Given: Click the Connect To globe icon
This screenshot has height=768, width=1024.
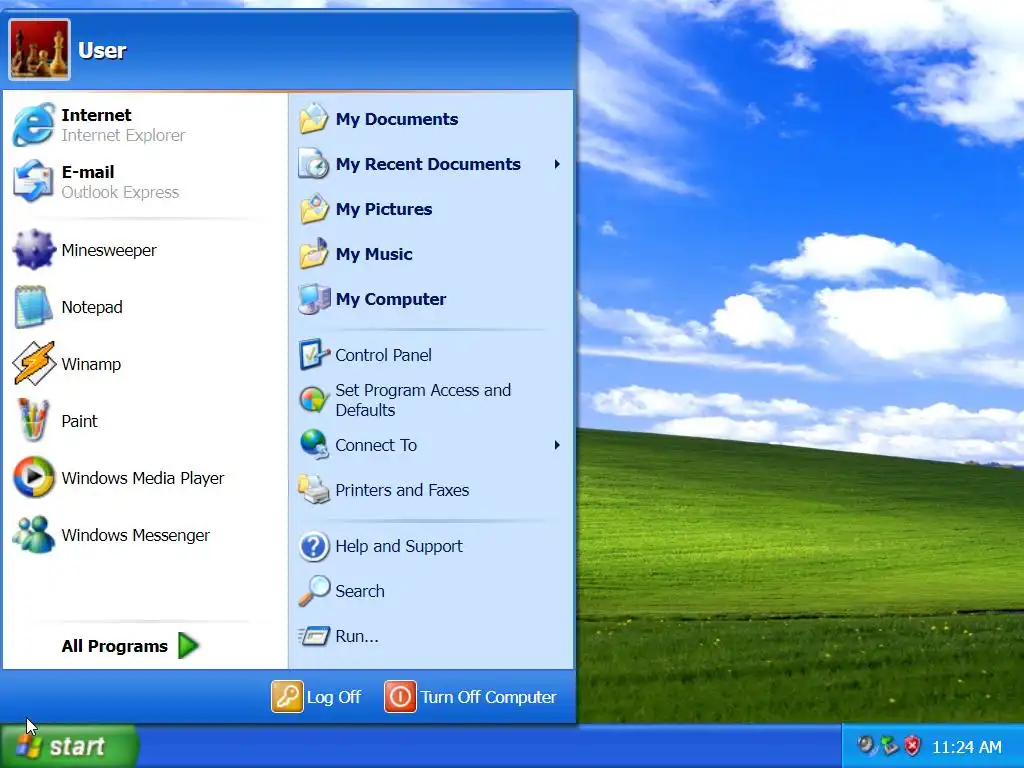Looking at the screenshot, I should (x=313, y=445).
